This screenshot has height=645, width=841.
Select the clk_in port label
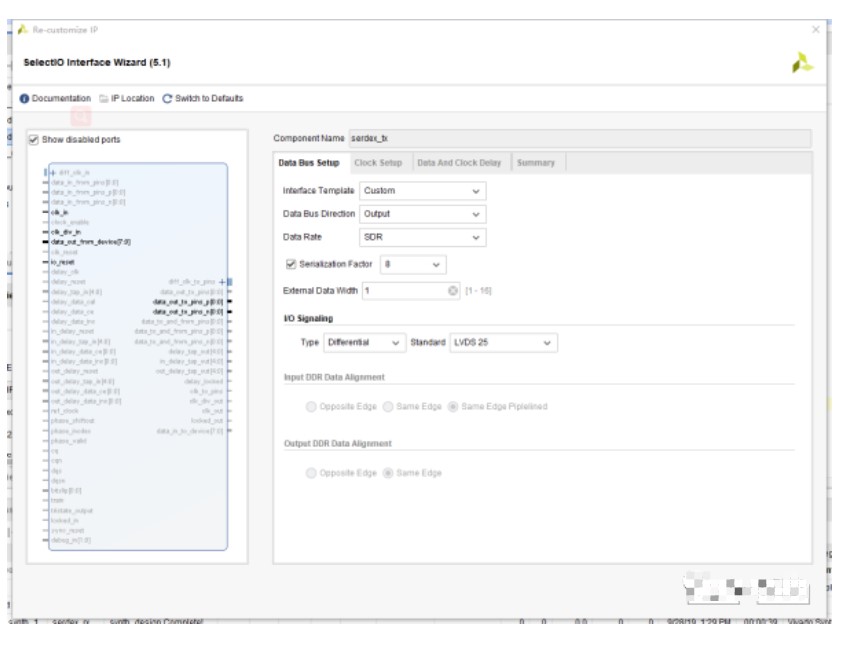coord(60,213)
